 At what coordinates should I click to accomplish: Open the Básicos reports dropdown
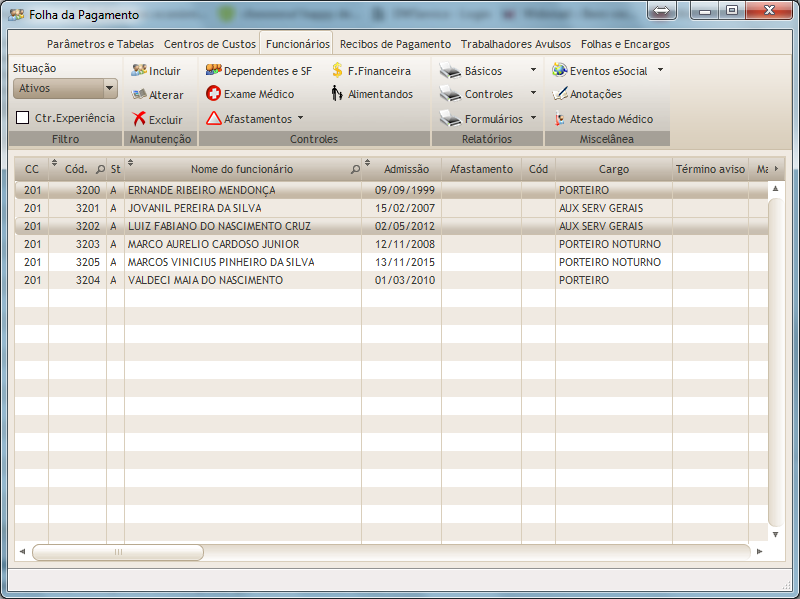pos(533,71)
